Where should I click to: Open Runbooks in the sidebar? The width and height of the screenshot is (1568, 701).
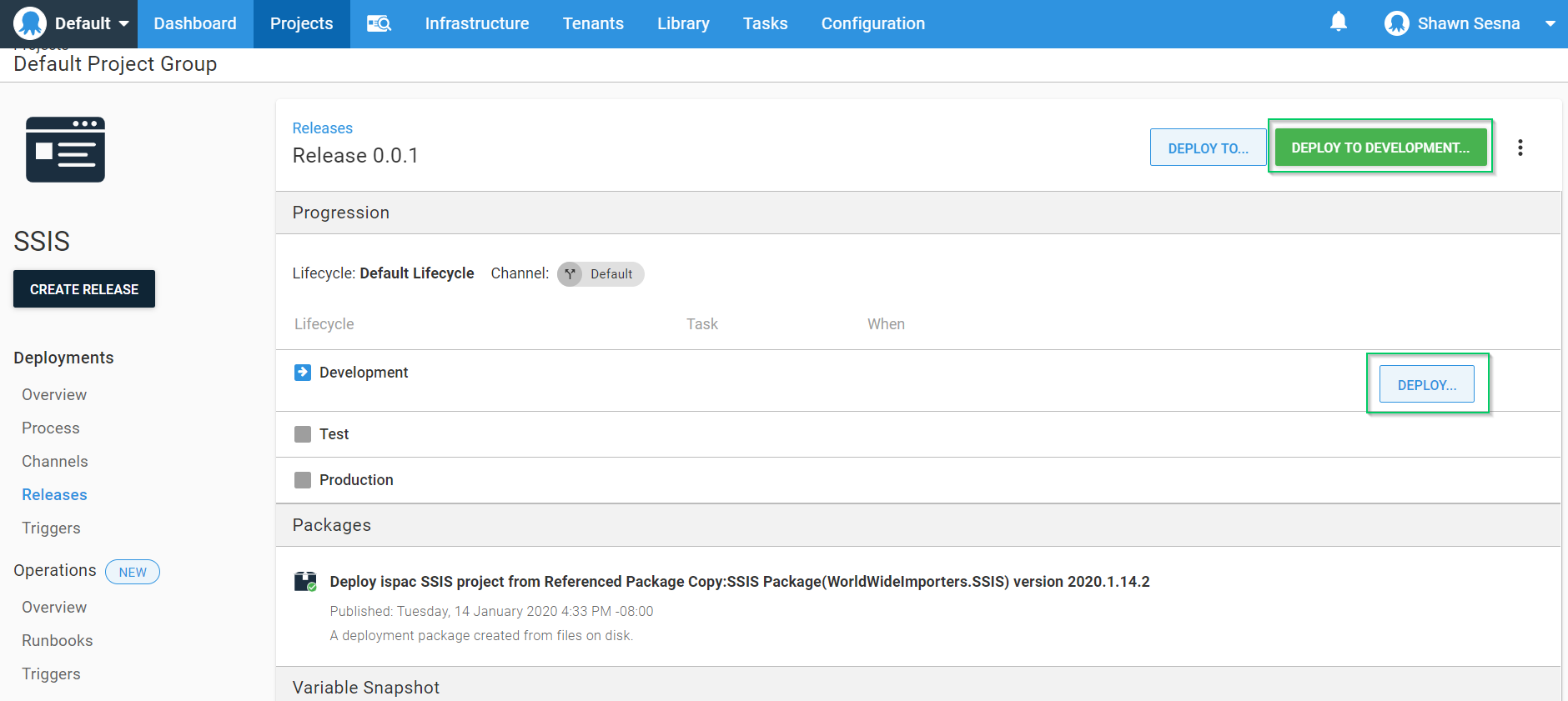click(x=57, y=641)
